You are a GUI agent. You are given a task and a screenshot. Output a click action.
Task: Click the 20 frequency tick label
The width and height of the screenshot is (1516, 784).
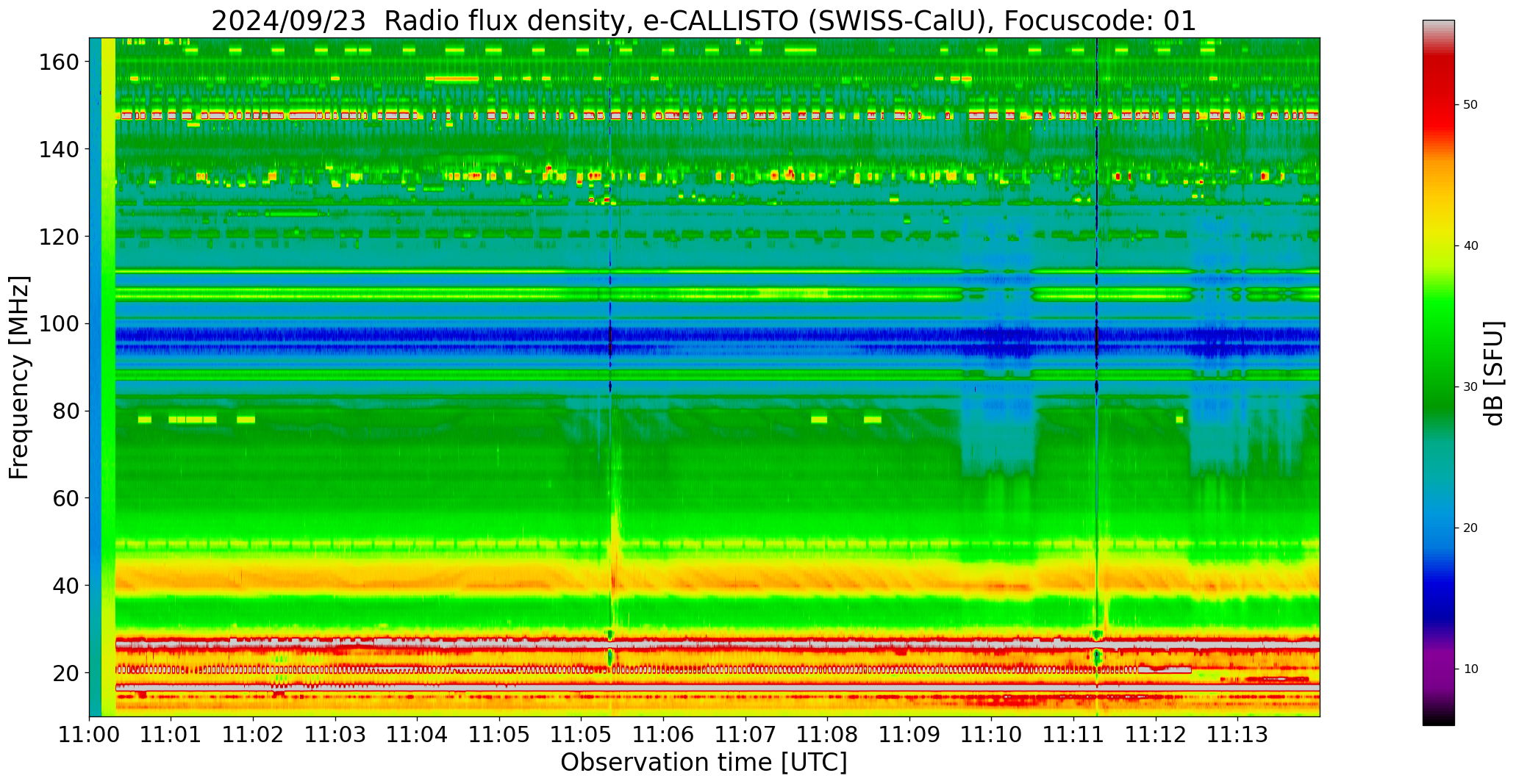(65, 672)
